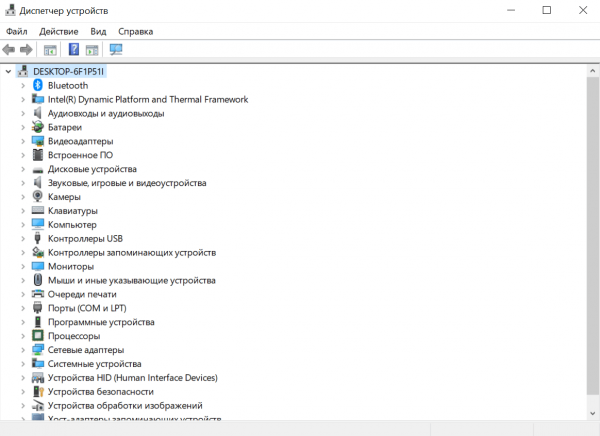Click the Аудиовходы и аудиовыходы speaker icon
Viewport: 600px width, 436px height.
coord(38,113)
